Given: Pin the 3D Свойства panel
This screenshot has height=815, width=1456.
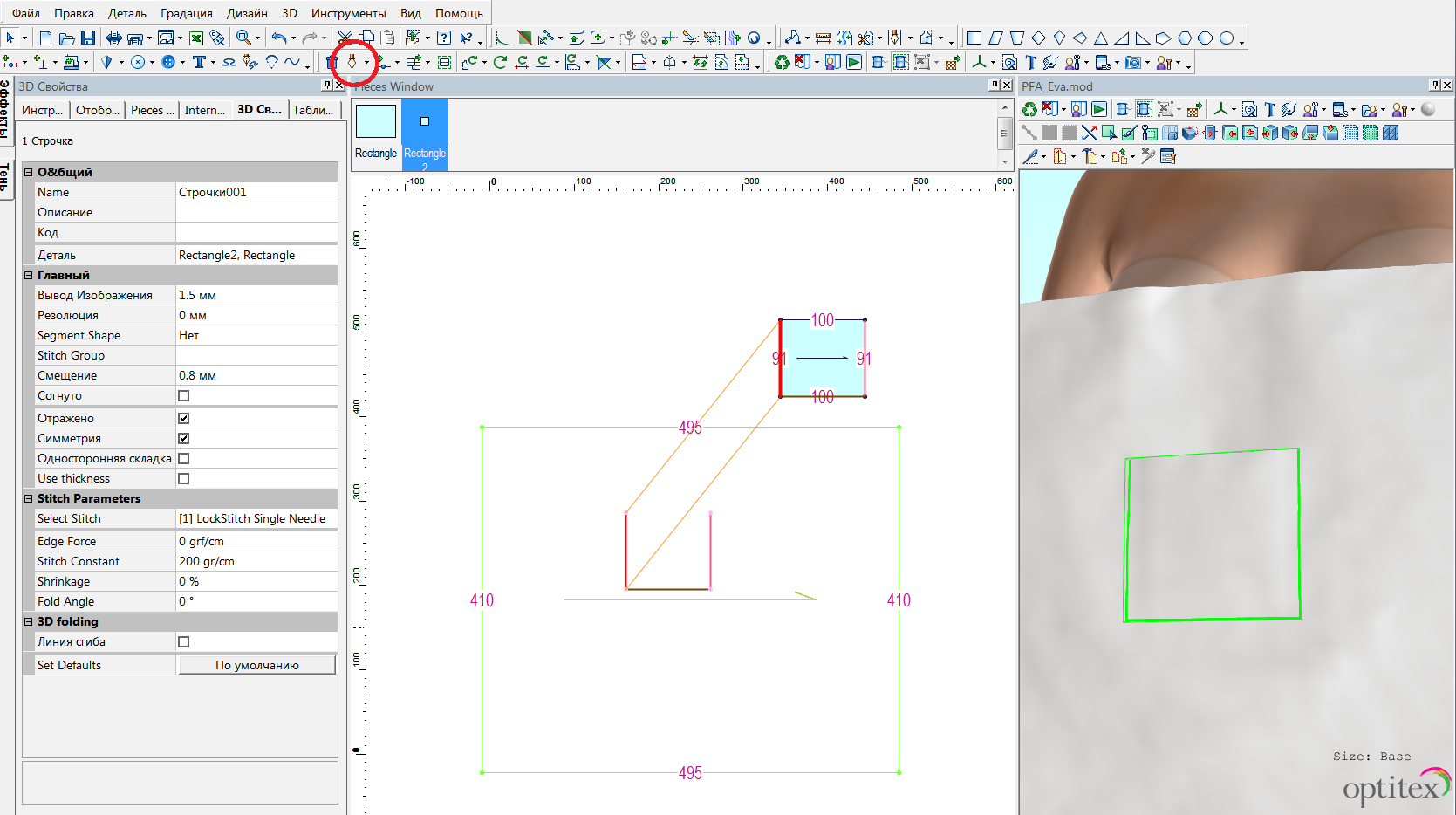Looking at the screenshot, I should (x=327, y=86).
